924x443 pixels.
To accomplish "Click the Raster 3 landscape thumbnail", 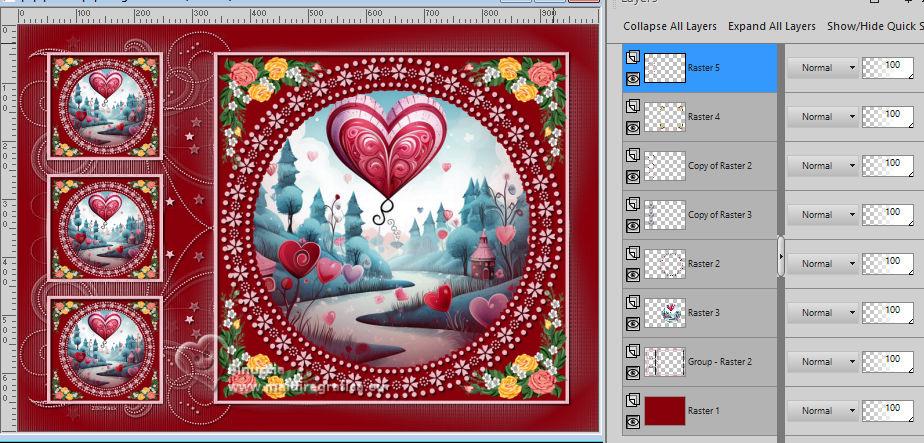I will point(665,312).
